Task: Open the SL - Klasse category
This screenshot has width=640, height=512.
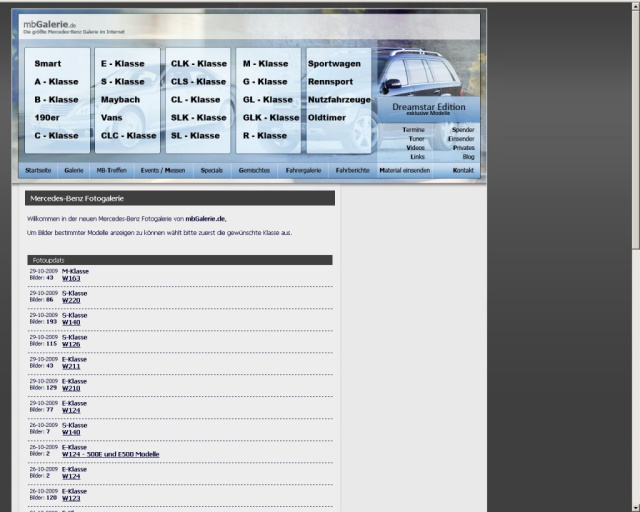Action: coord(195,136)
